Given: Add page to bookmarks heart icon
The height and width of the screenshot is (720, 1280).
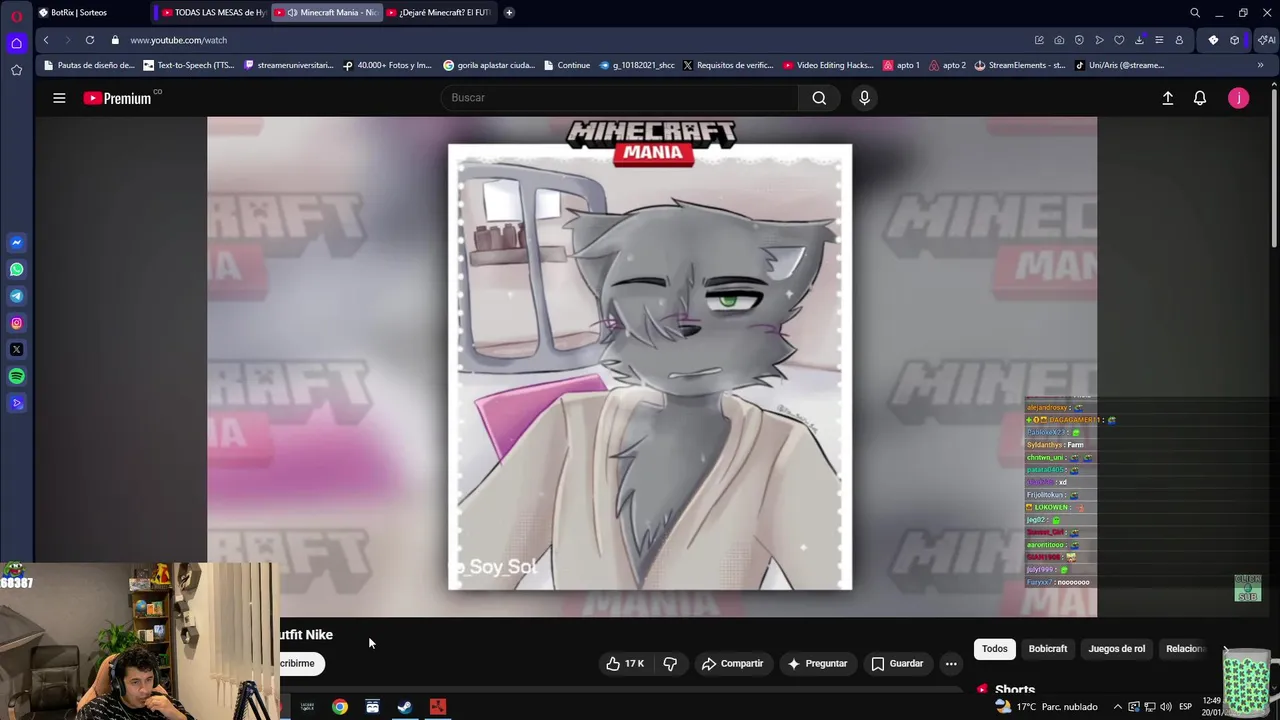Looking at the screenshot, I should click(1119, 40).
